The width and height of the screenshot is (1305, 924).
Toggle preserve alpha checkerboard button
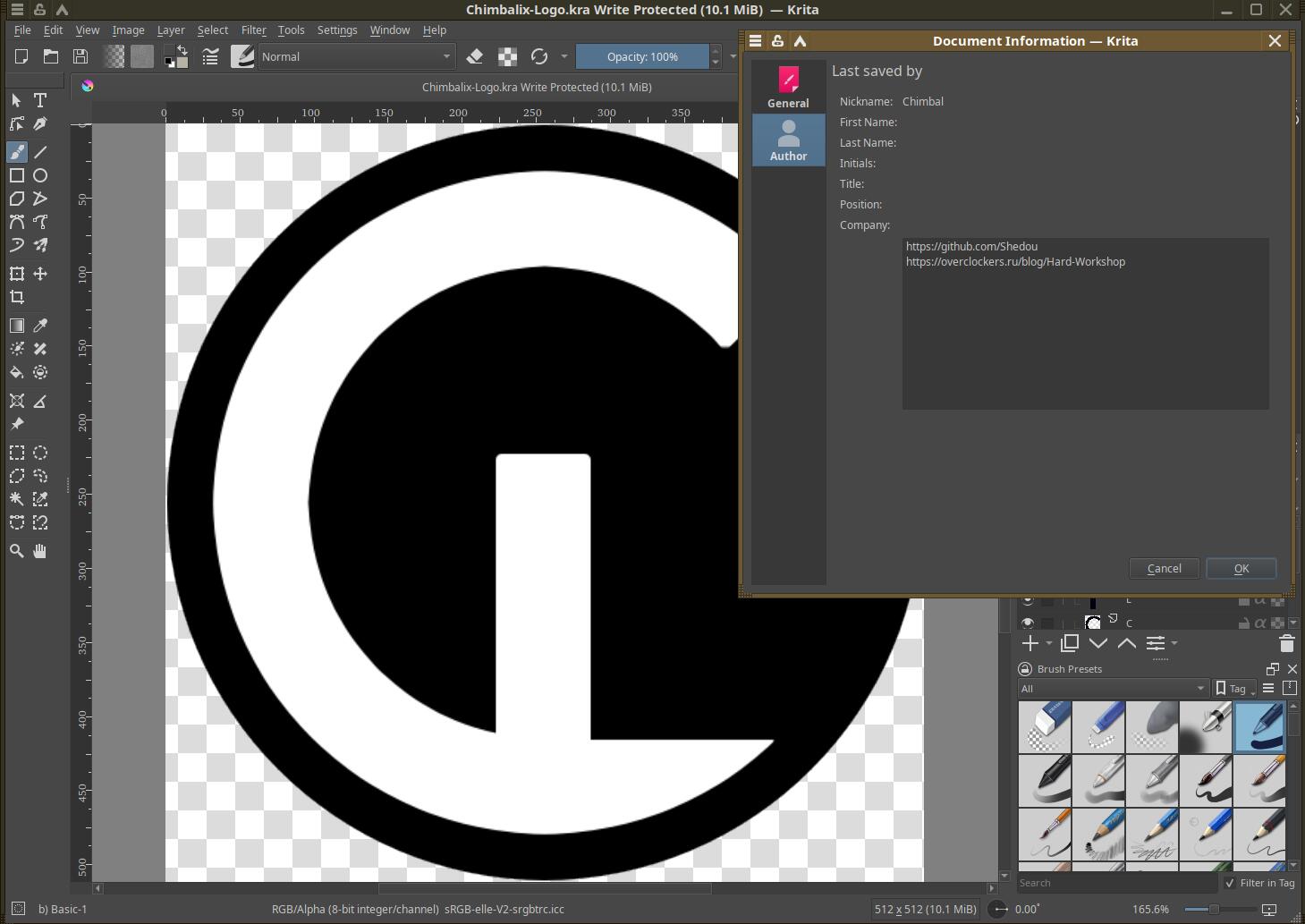pyautogui.click(x=507, y=56)
